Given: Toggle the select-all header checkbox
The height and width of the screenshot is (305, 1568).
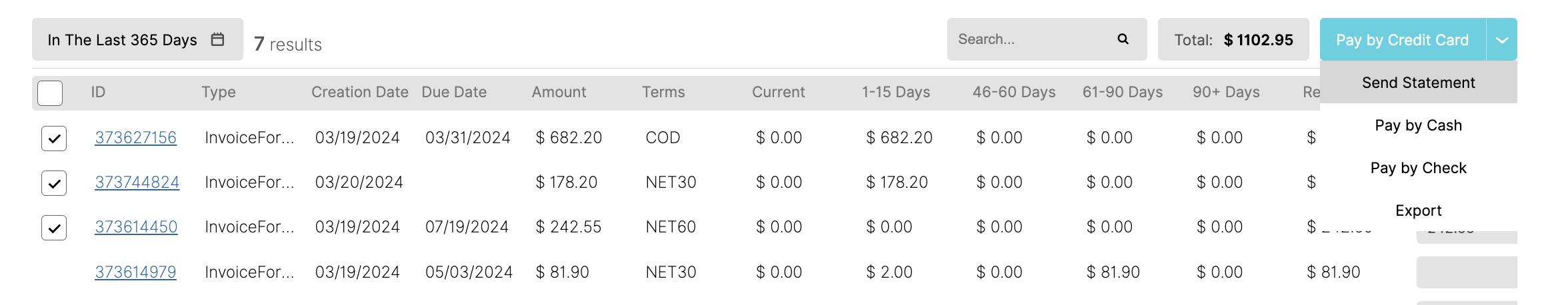Looking at the screenshot, I should [50, 93].
